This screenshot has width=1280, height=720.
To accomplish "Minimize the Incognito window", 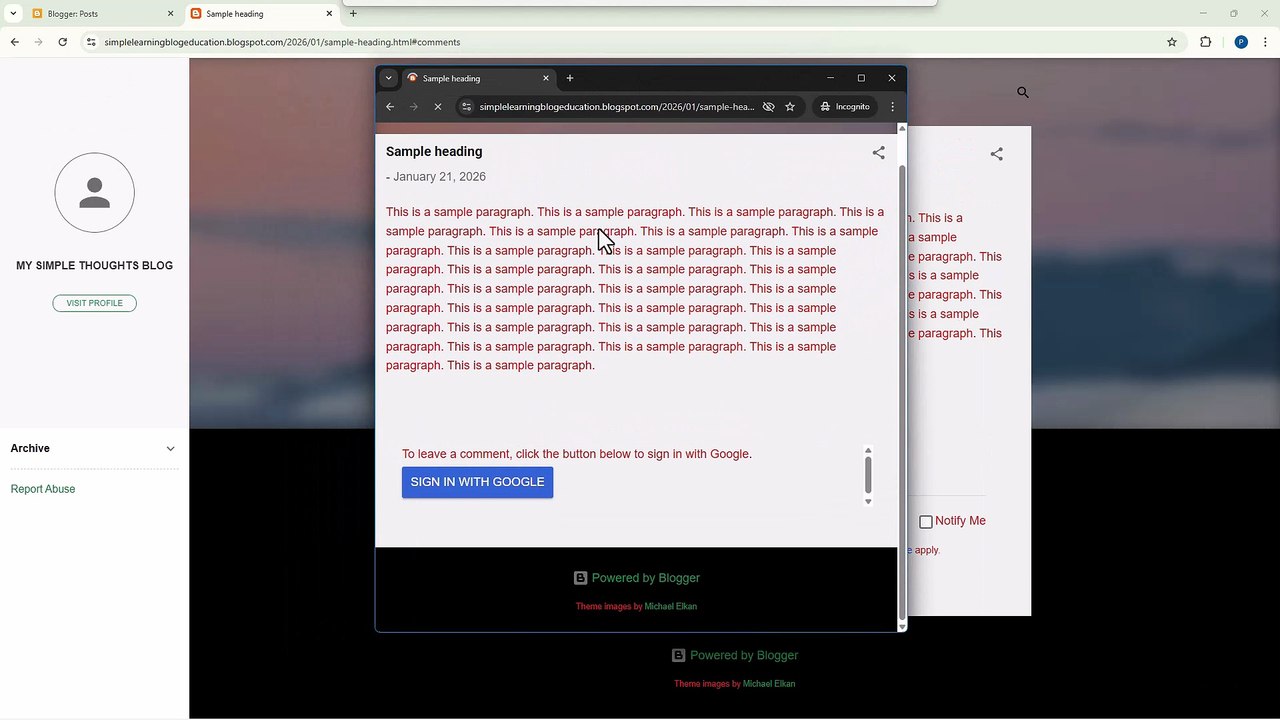I will [x=830, y=78].
